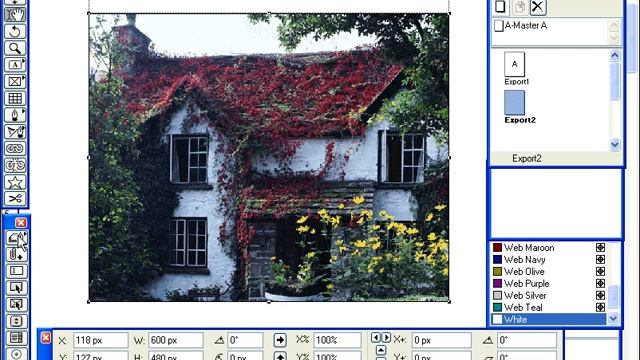This screenshot has width=640, height=360.
Task: Close the Measurements palette
Action: click(46, 338)
